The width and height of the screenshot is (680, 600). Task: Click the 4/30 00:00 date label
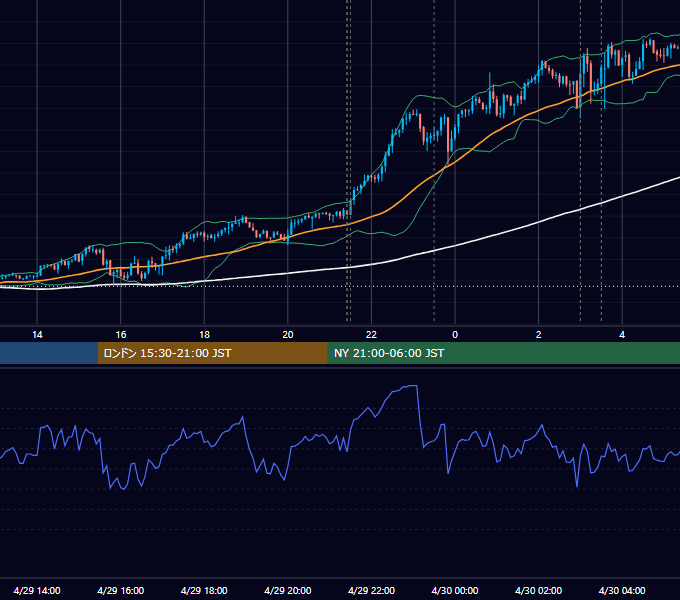point(455,590)
